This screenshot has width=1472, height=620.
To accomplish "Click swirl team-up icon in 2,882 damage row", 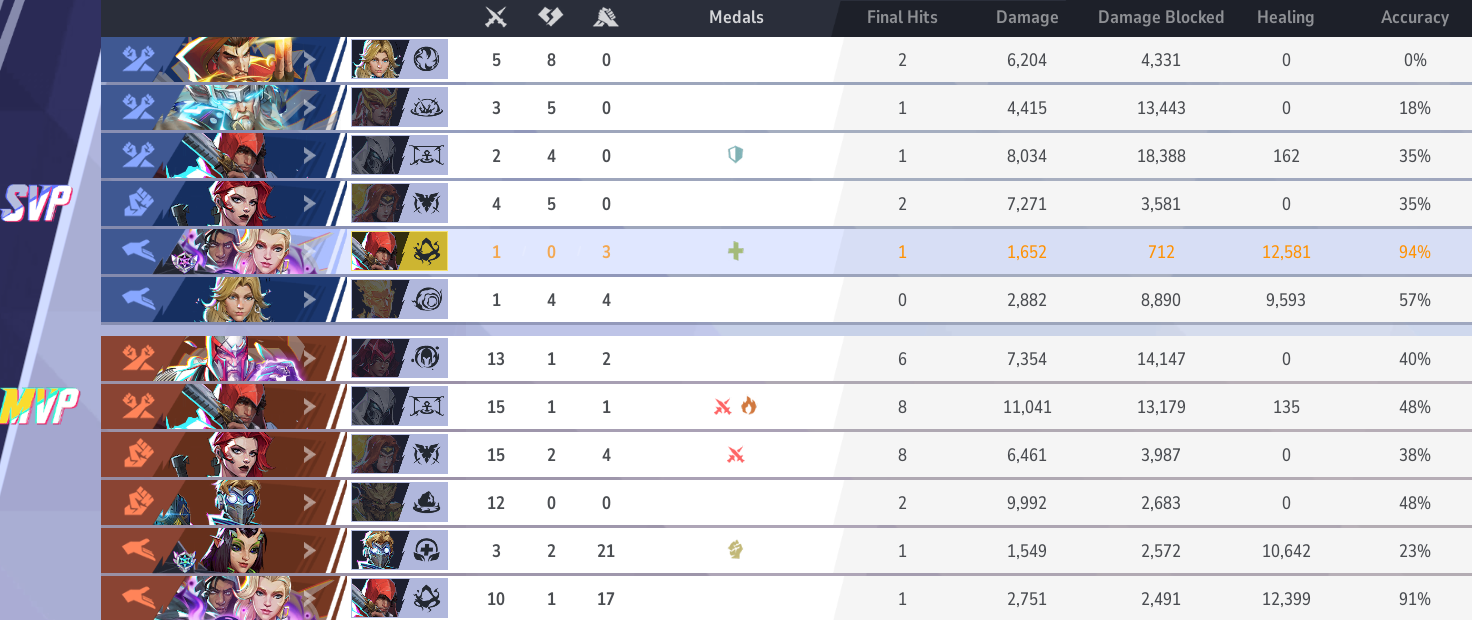I will point(428,299).
